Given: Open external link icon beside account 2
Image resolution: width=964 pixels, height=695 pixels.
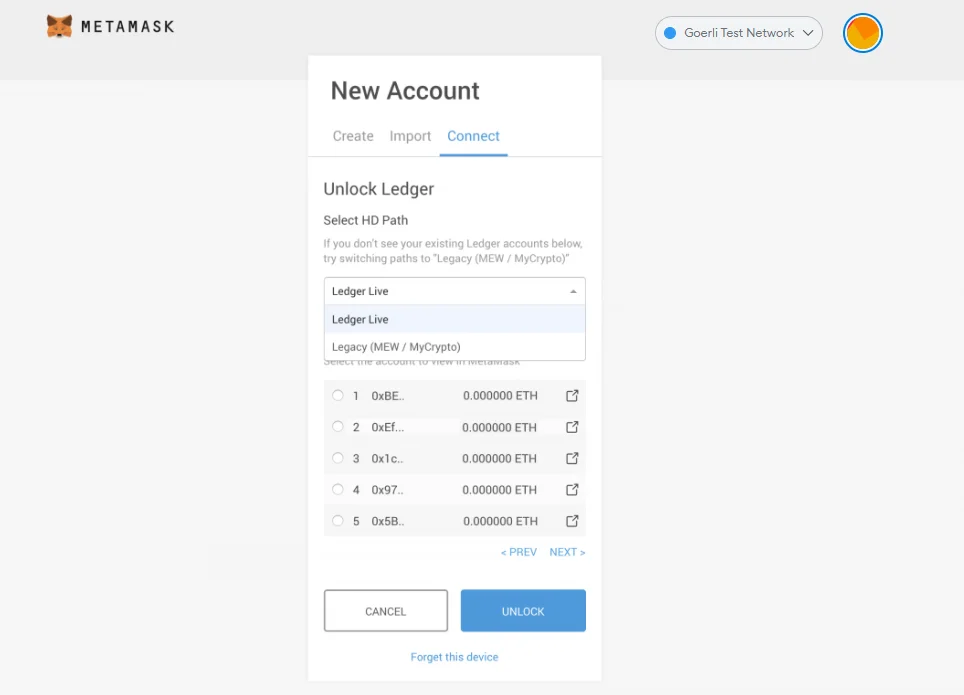Looking at the screenshot, I should tap(572, 427).
